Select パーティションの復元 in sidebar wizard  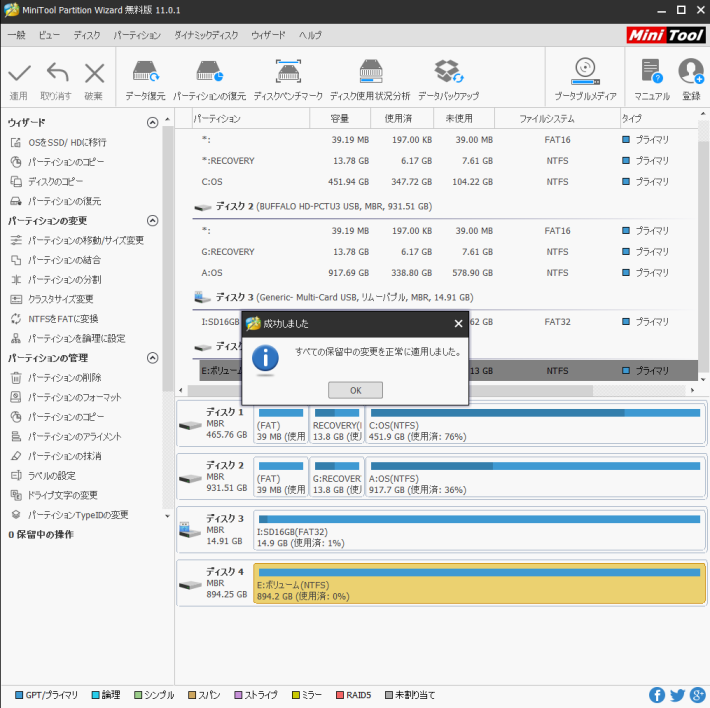point(55,201)
